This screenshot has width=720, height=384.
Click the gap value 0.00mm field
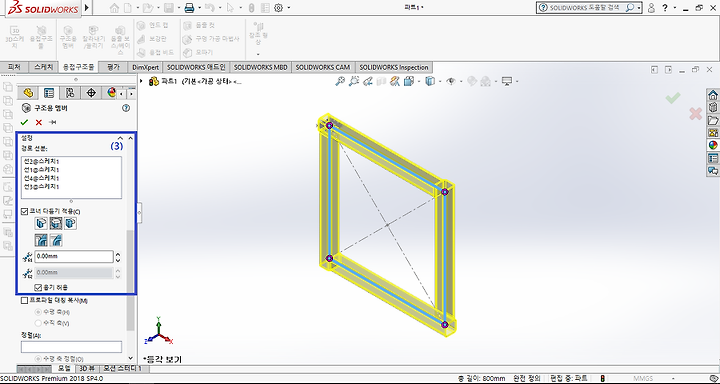(73, 256)
